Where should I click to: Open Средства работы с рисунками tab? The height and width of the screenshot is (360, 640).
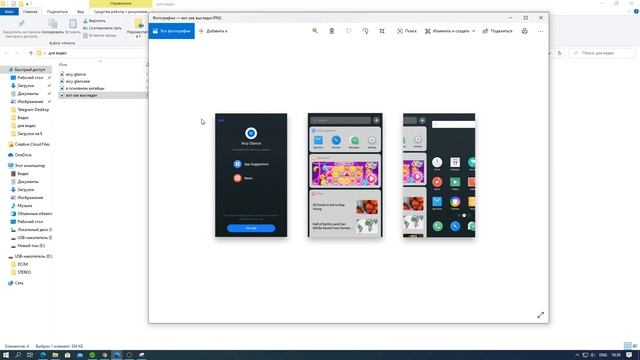(x=120, y=12)
